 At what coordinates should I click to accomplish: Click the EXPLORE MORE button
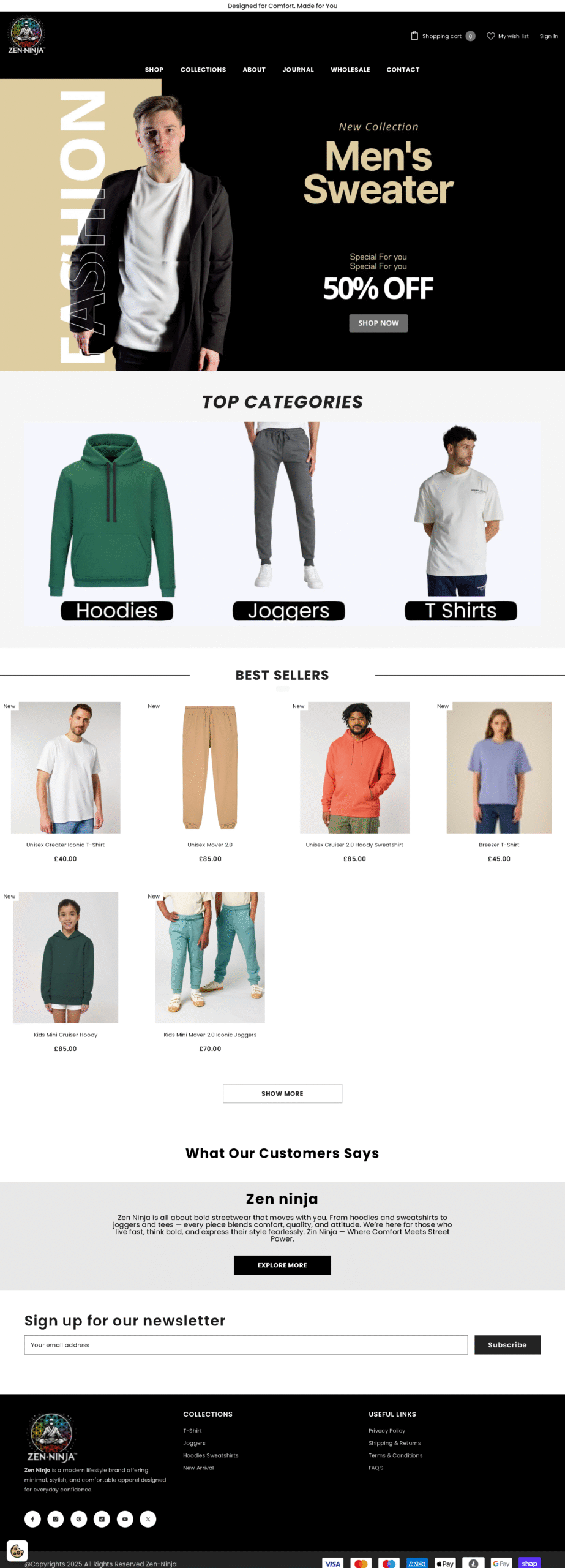282,1265
